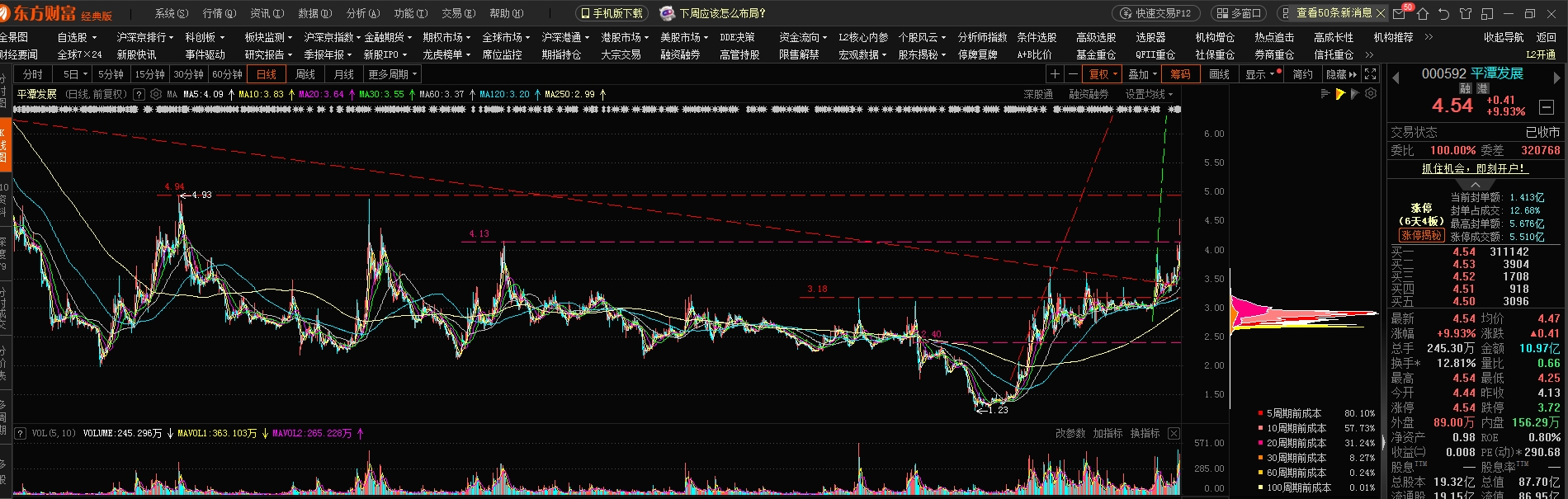Click 隐藏 to hide side panel
The image size is (1568, 499).
pos(1341,74)
